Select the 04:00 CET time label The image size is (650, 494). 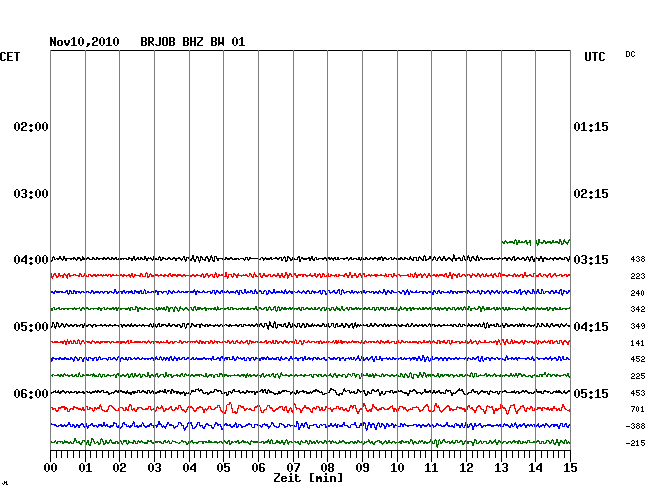[31, 260]
